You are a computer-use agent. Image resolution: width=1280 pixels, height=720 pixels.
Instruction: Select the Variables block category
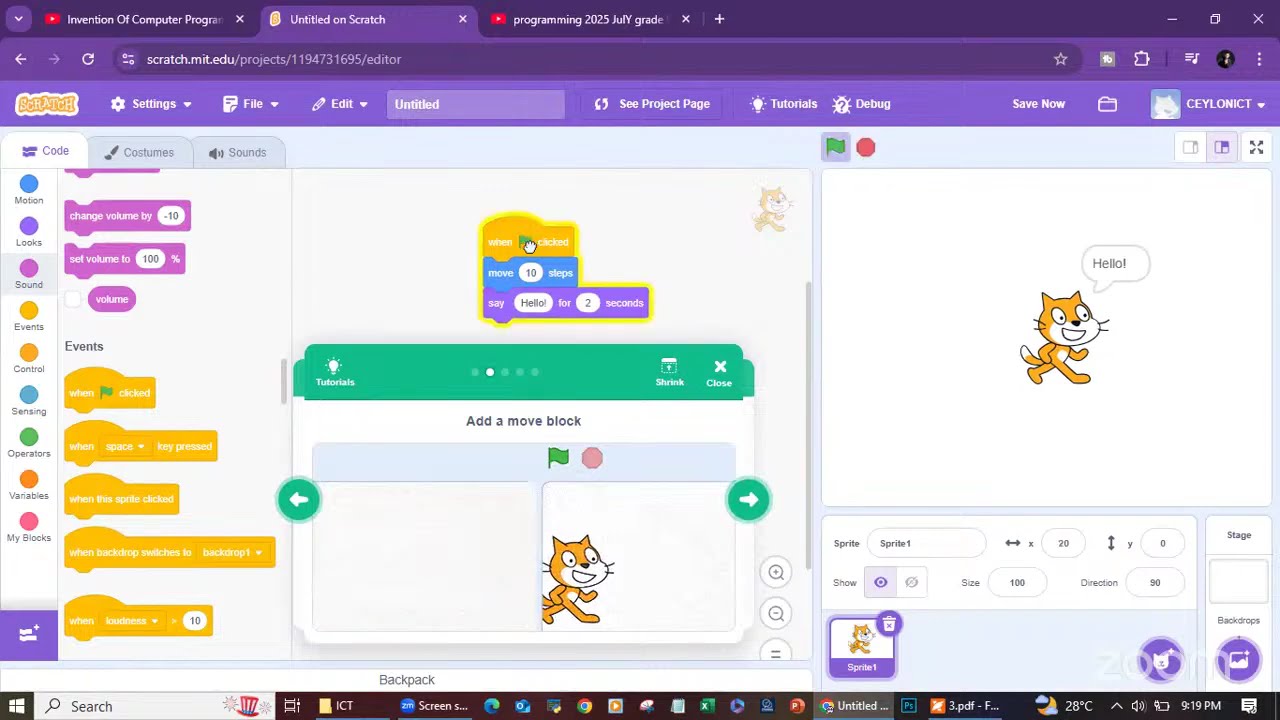(29, 484)
